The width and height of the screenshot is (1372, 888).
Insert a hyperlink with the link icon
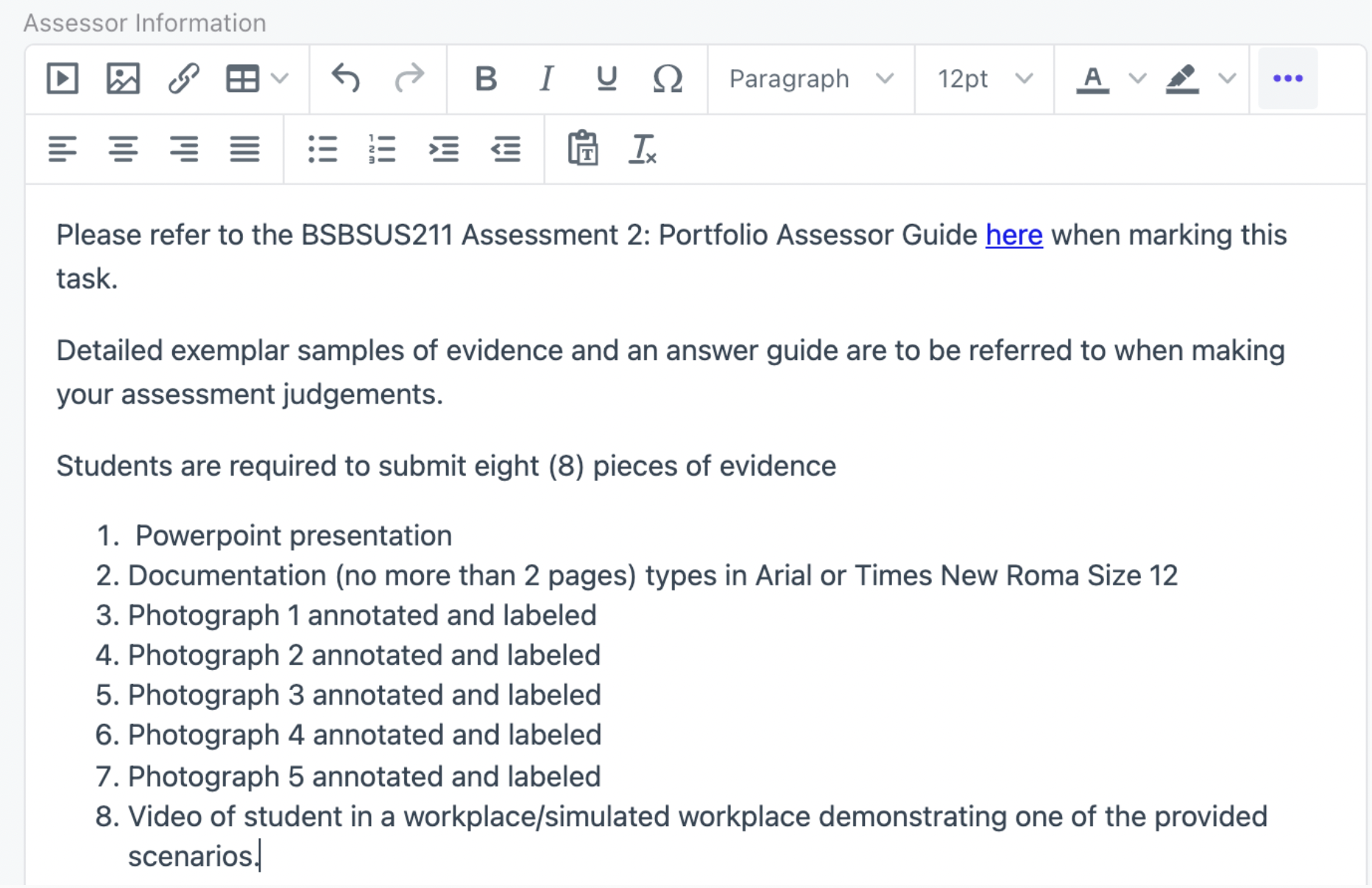(183, 79)
